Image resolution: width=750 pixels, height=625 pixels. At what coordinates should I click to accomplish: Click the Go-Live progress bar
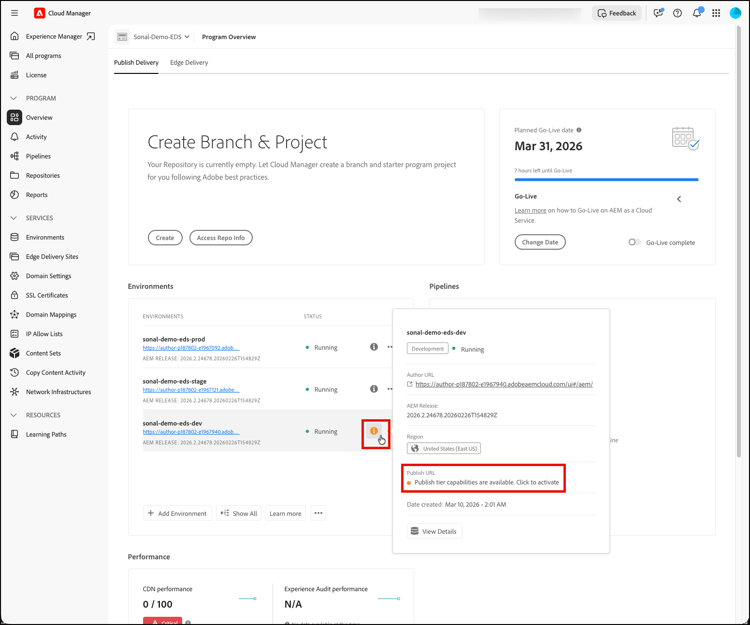606,179
